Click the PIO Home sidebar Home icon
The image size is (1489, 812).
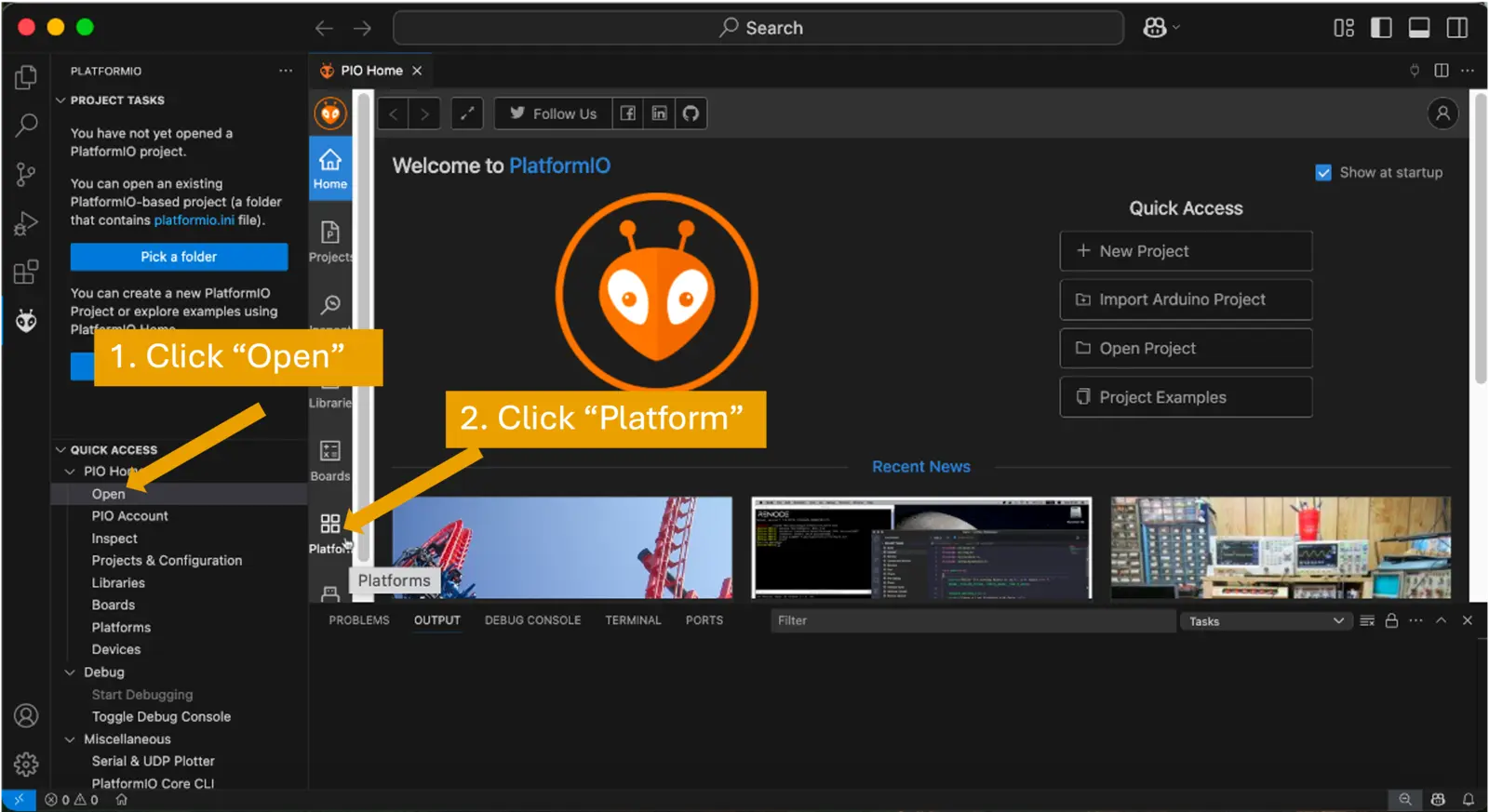click(330, 168)
